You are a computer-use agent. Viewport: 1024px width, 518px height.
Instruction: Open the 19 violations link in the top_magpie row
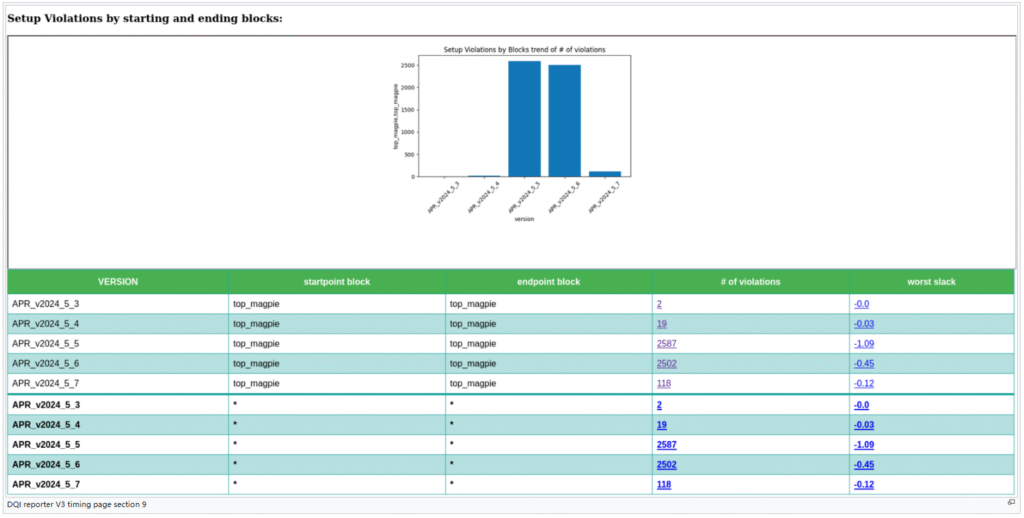click(x=661, y=323)
